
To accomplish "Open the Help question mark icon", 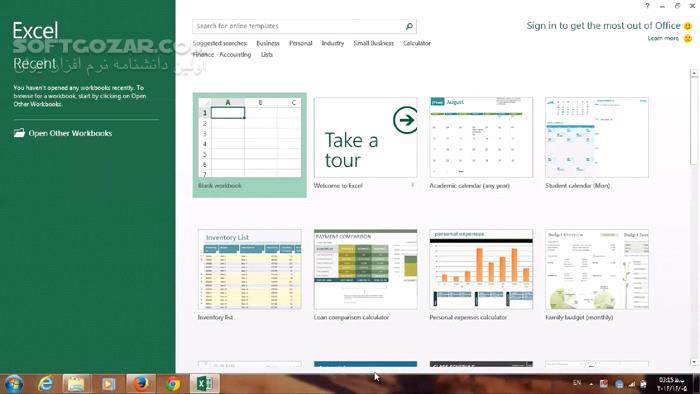I will tap(647, 6).
